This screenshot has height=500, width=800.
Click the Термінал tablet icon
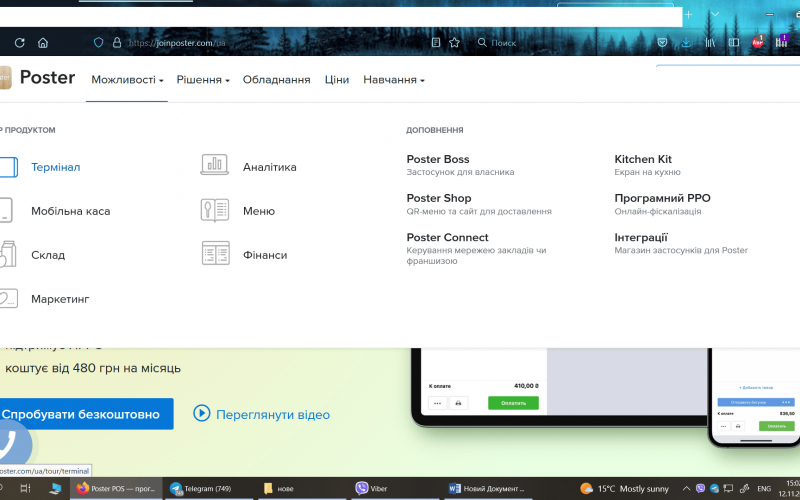point(9,167)
